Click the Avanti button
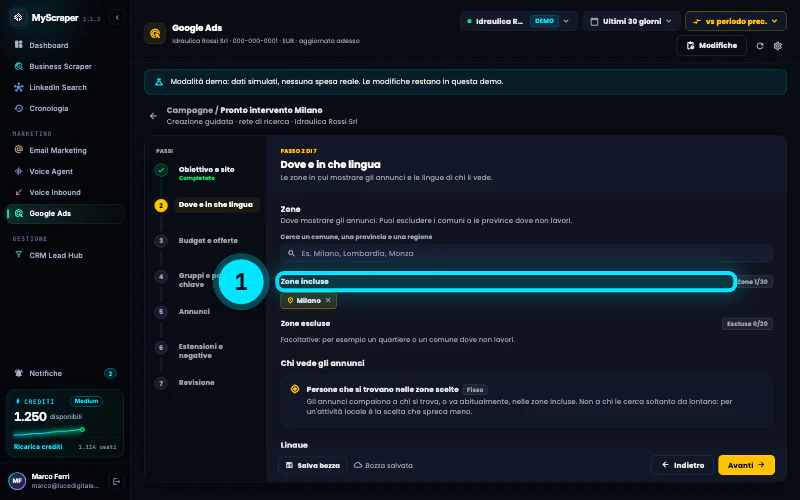This screenshot has width=800, height=500. (x=746, y=465)
